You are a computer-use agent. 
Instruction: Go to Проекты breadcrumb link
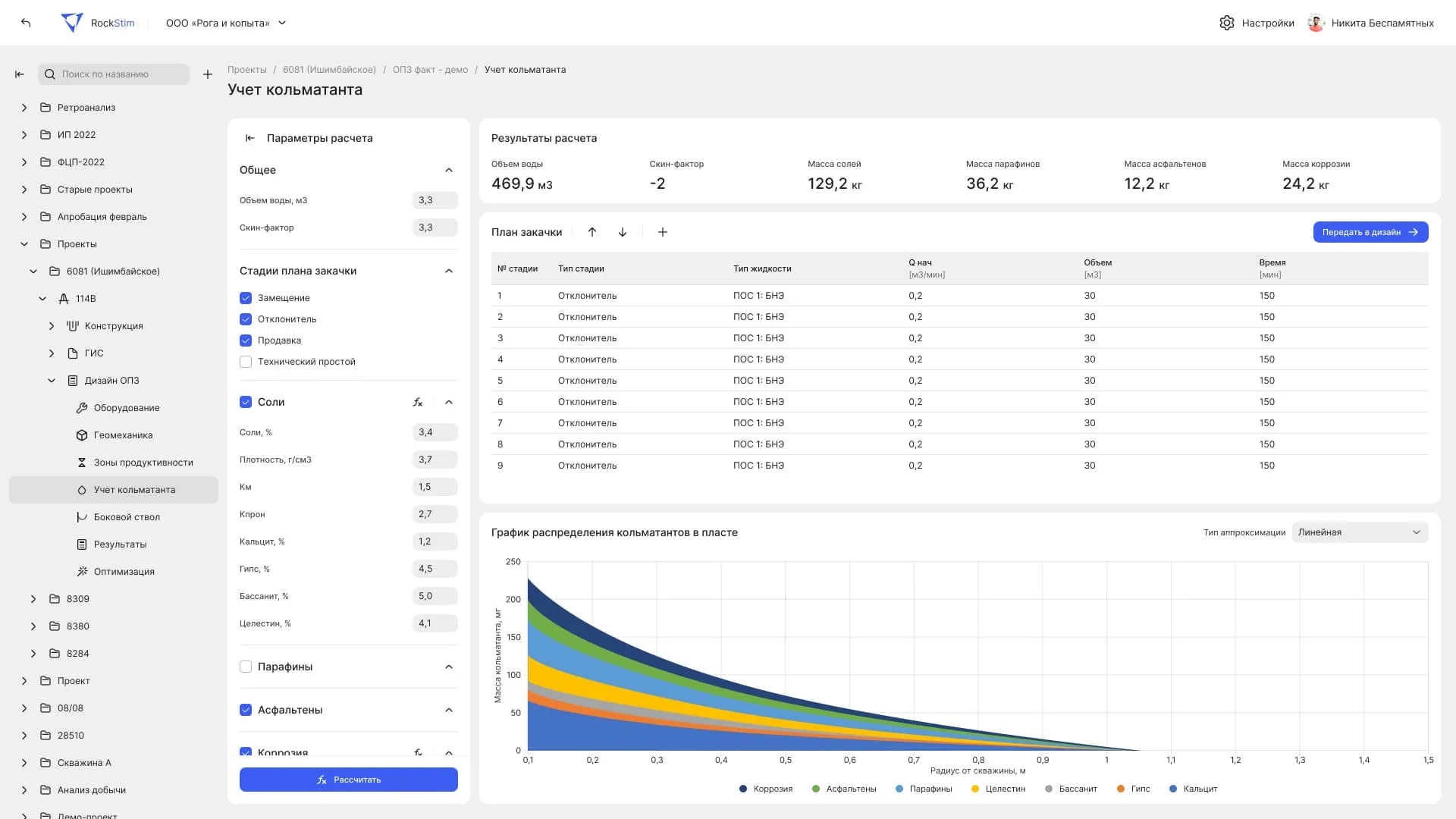247,70
